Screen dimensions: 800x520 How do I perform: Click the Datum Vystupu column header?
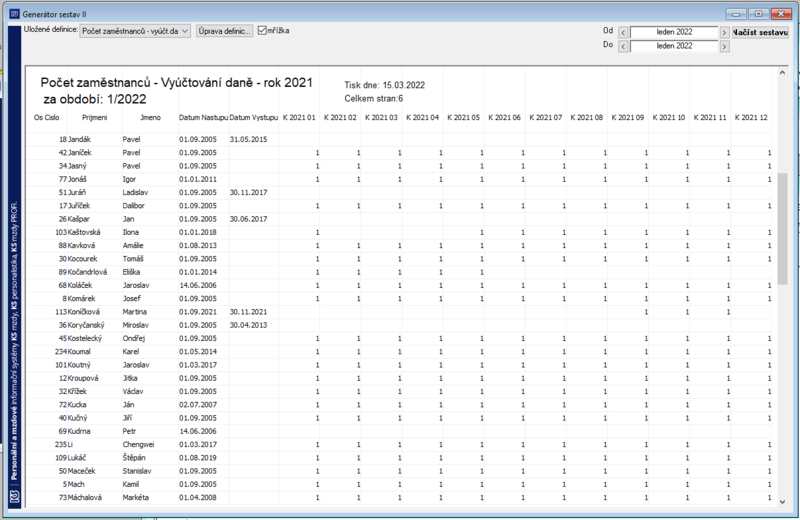tap(254, 117)
